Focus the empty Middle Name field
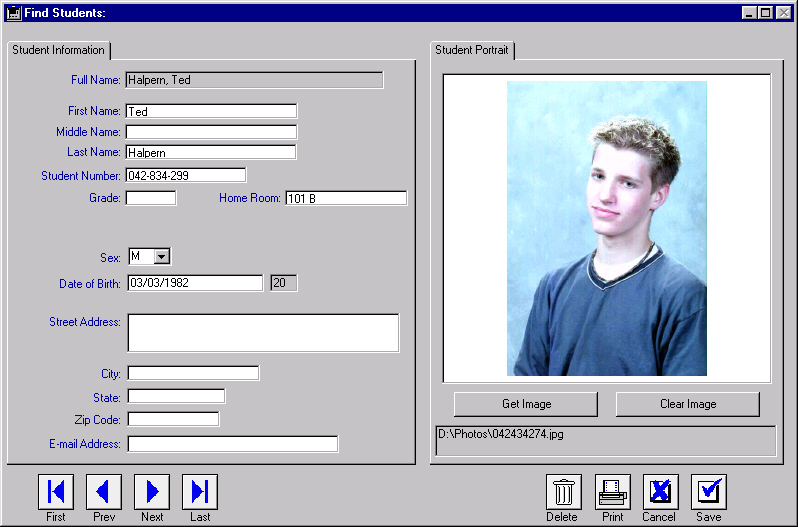 pyautogui.click(x=211, y=132)
